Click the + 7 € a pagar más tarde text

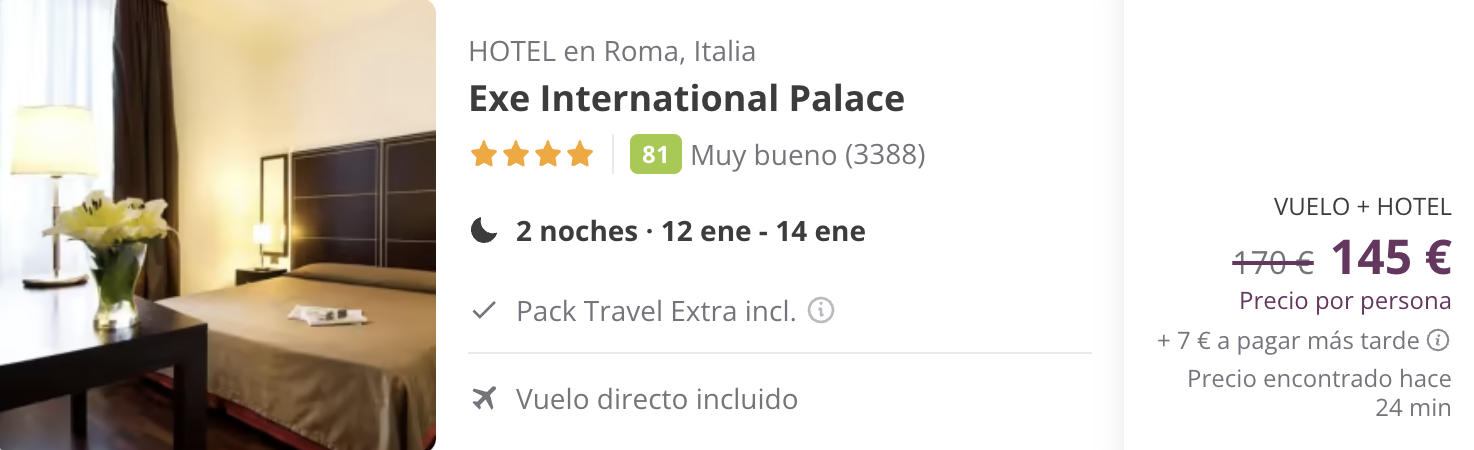(1289, 341)
